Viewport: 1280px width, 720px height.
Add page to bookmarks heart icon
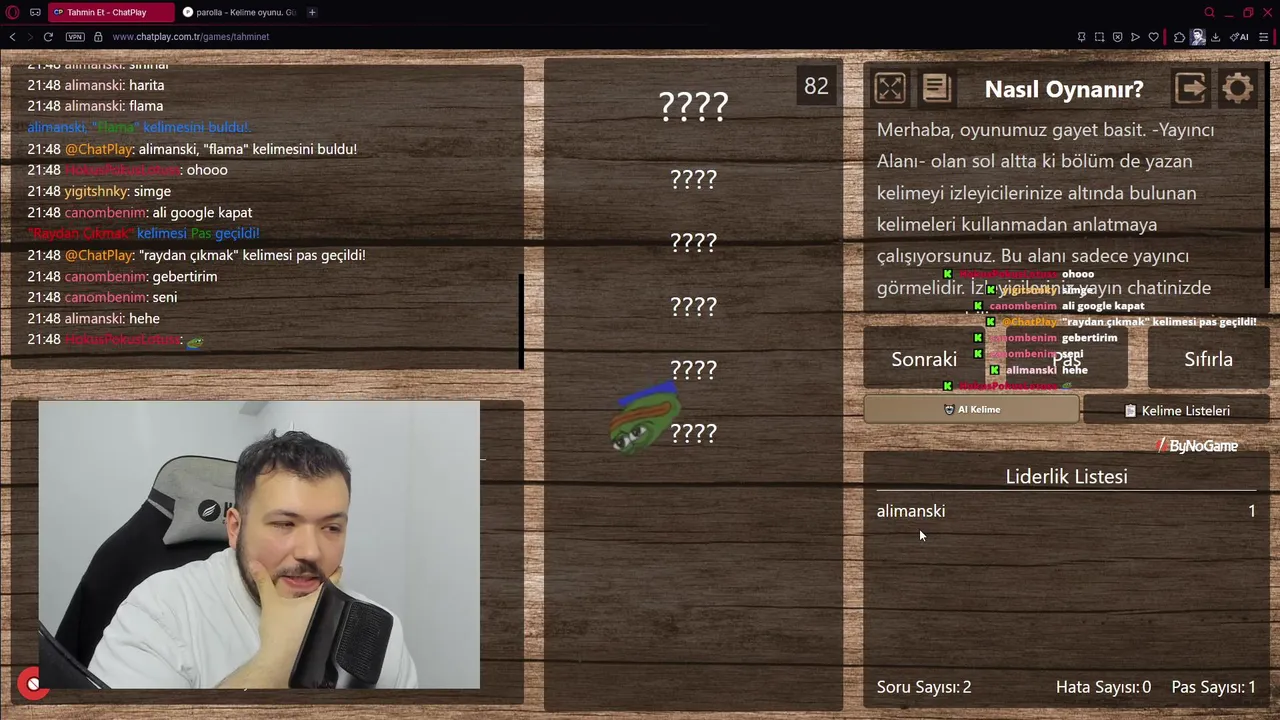point(1153,37)
